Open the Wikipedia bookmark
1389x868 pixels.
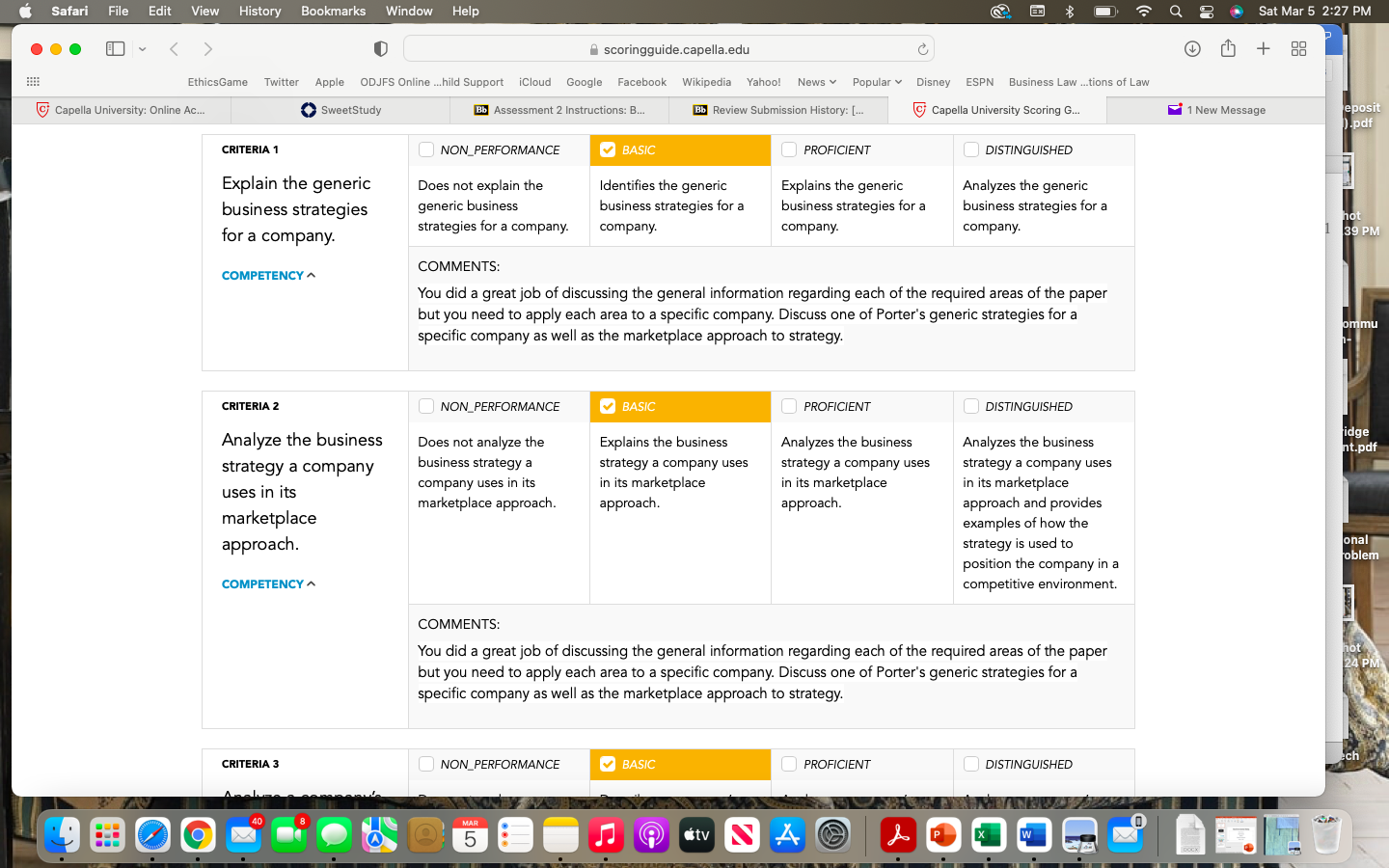(706, 82)
